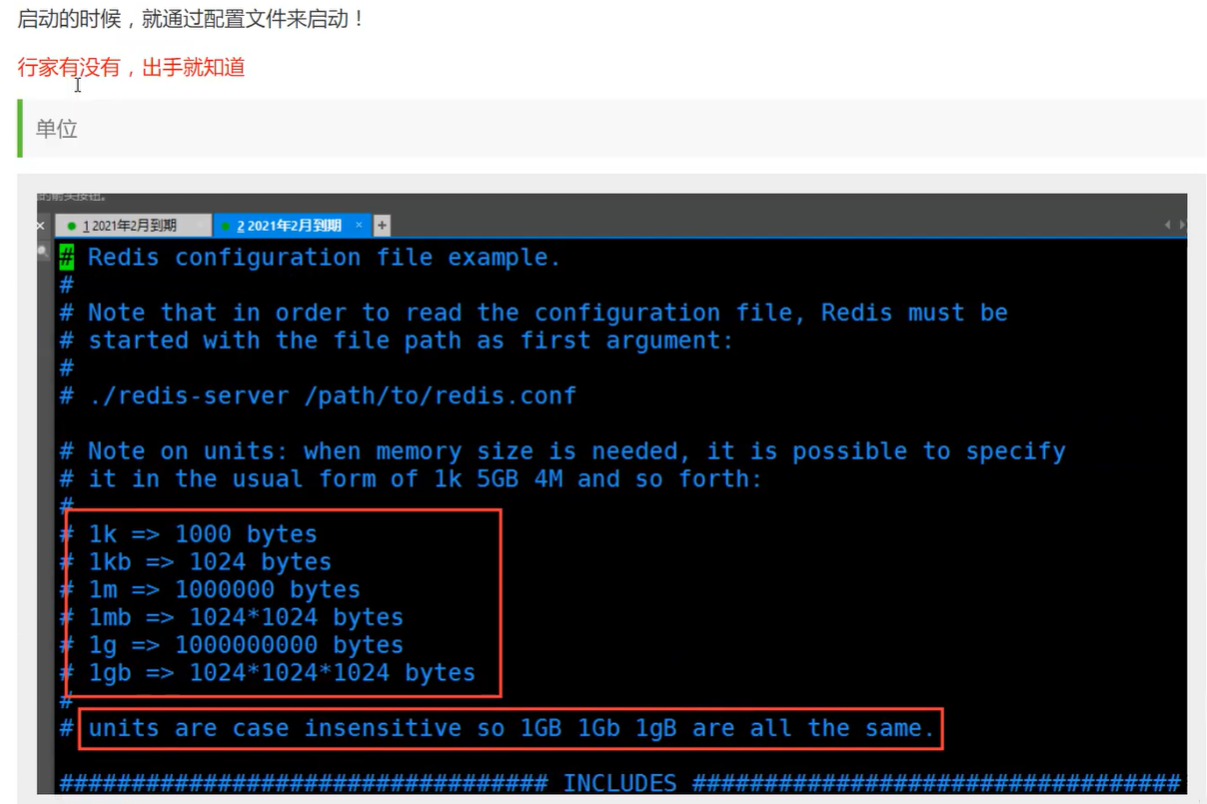
Task: Click the left tab-scroll arrow
Action: click(x=1167, y=226)
